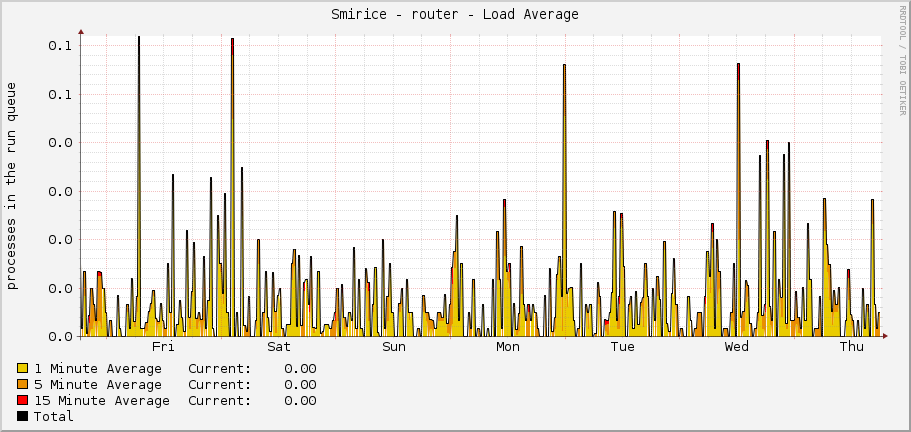Image resolution: width=911 pixels, height=432 pixels.
Task: Click the yellow 1 Minute Average swatch
Action: tap(23, 368)
